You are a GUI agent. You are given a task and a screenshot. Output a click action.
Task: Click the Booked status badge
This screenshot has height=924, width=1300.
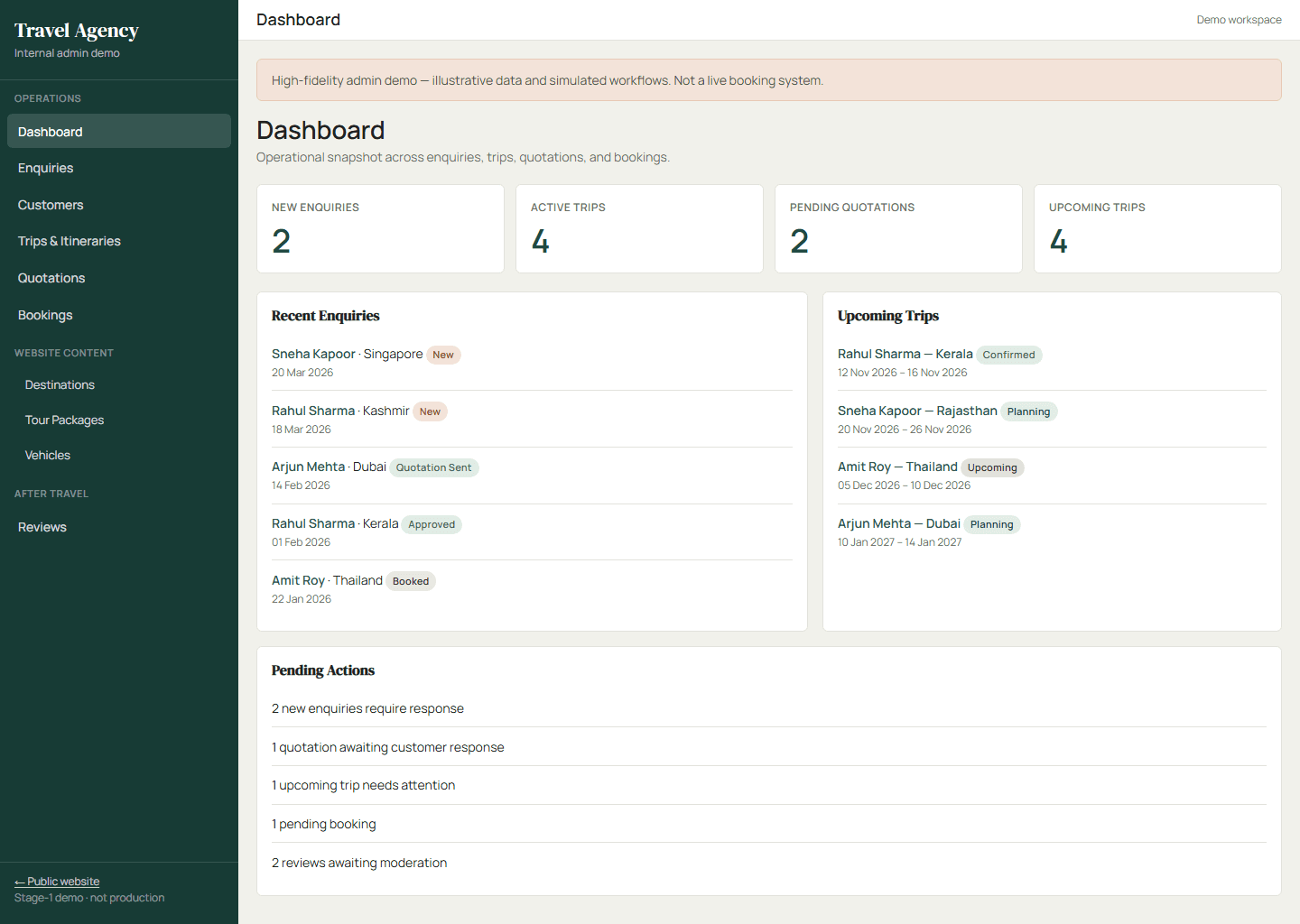pos(411,581)
